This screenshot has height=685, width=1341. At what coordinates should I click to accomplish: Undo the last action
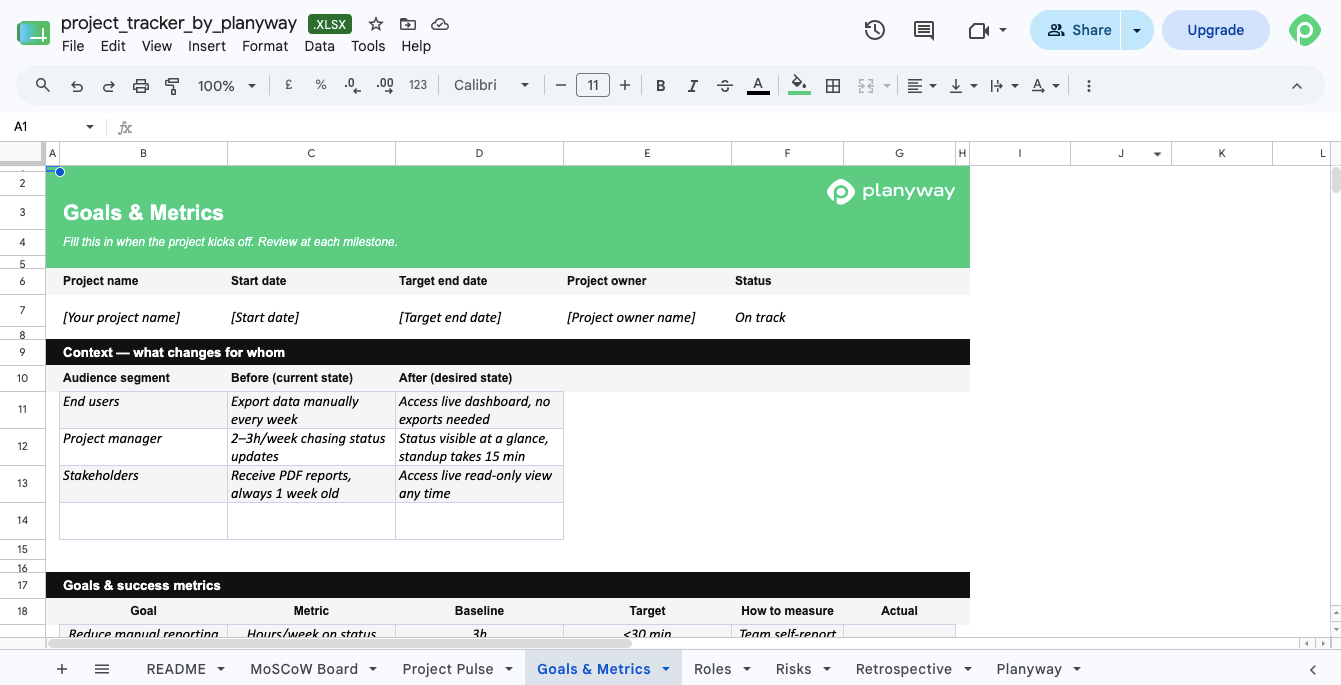point(77,86)
